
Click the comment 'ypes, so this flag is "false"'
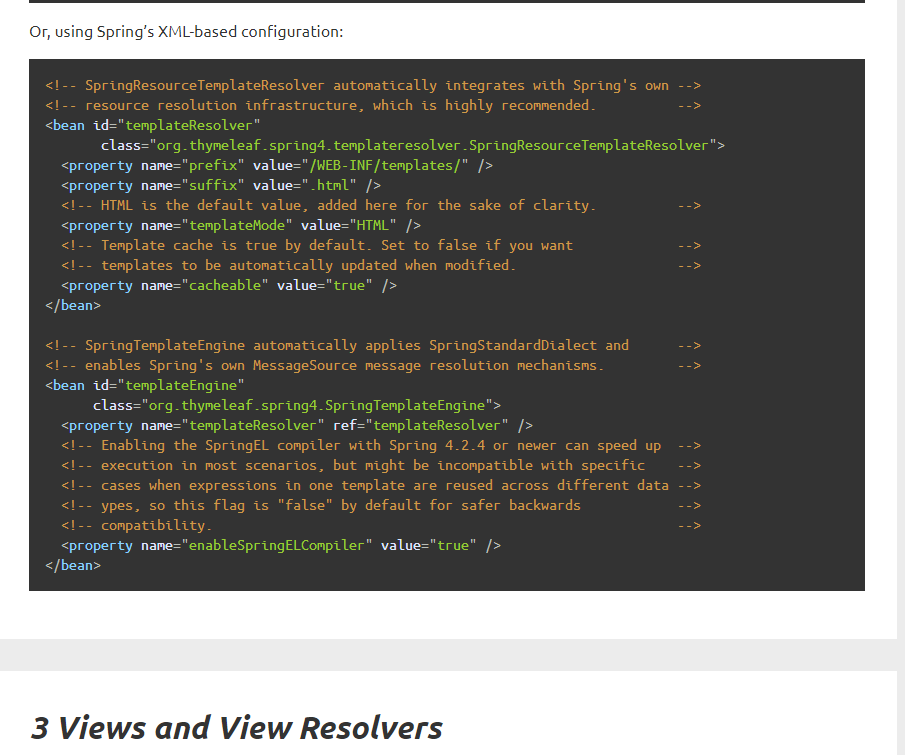pyautogui.click(x=381, y=506)
